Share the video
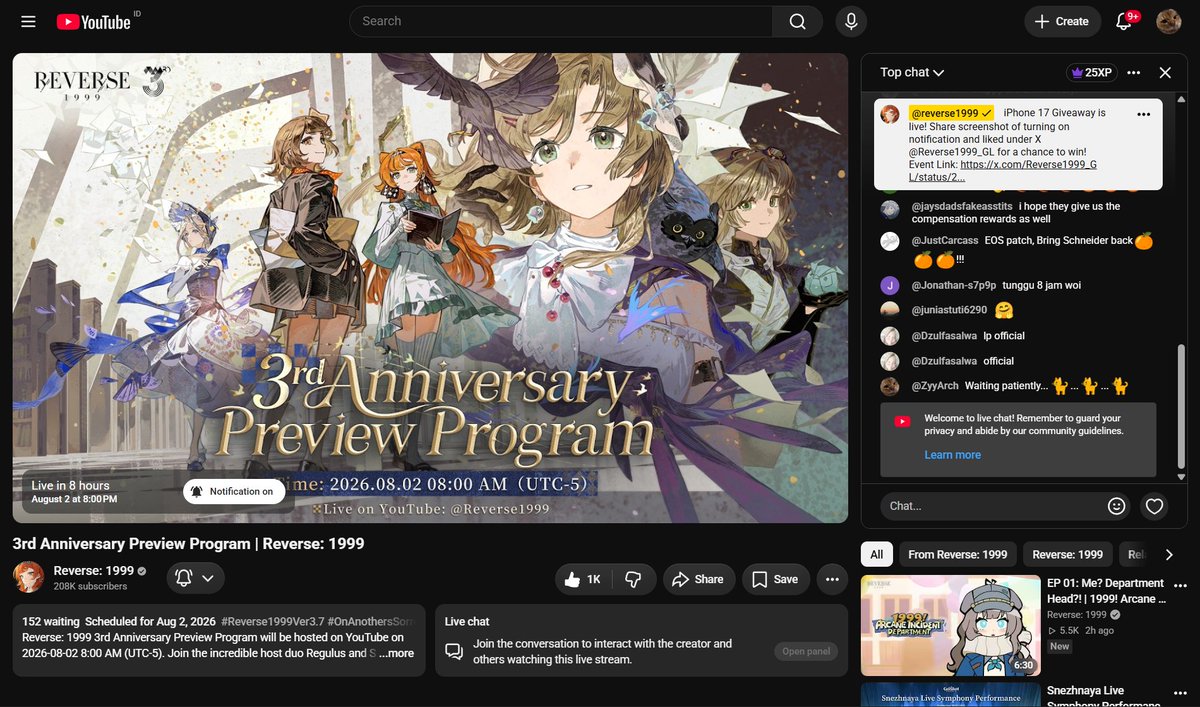This screenshot has width=1200, height=707. [698, 579]
